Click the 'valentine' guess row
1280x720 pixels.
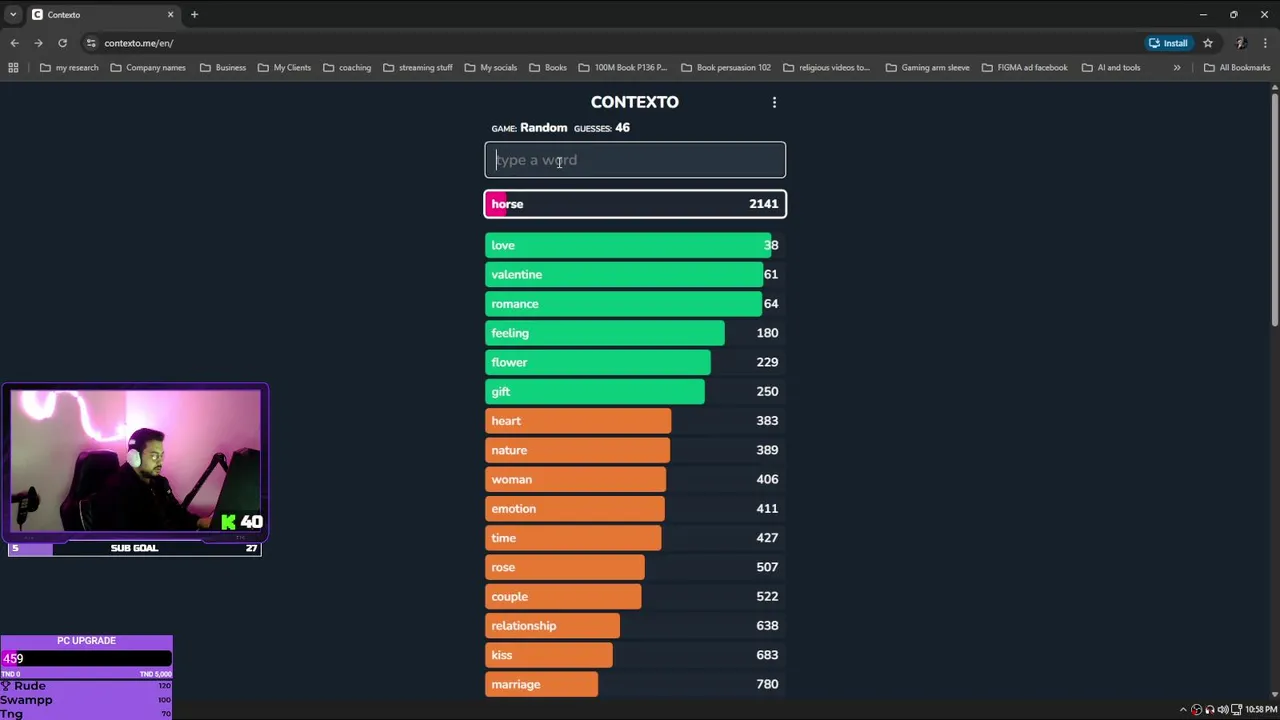click(635, 274)
